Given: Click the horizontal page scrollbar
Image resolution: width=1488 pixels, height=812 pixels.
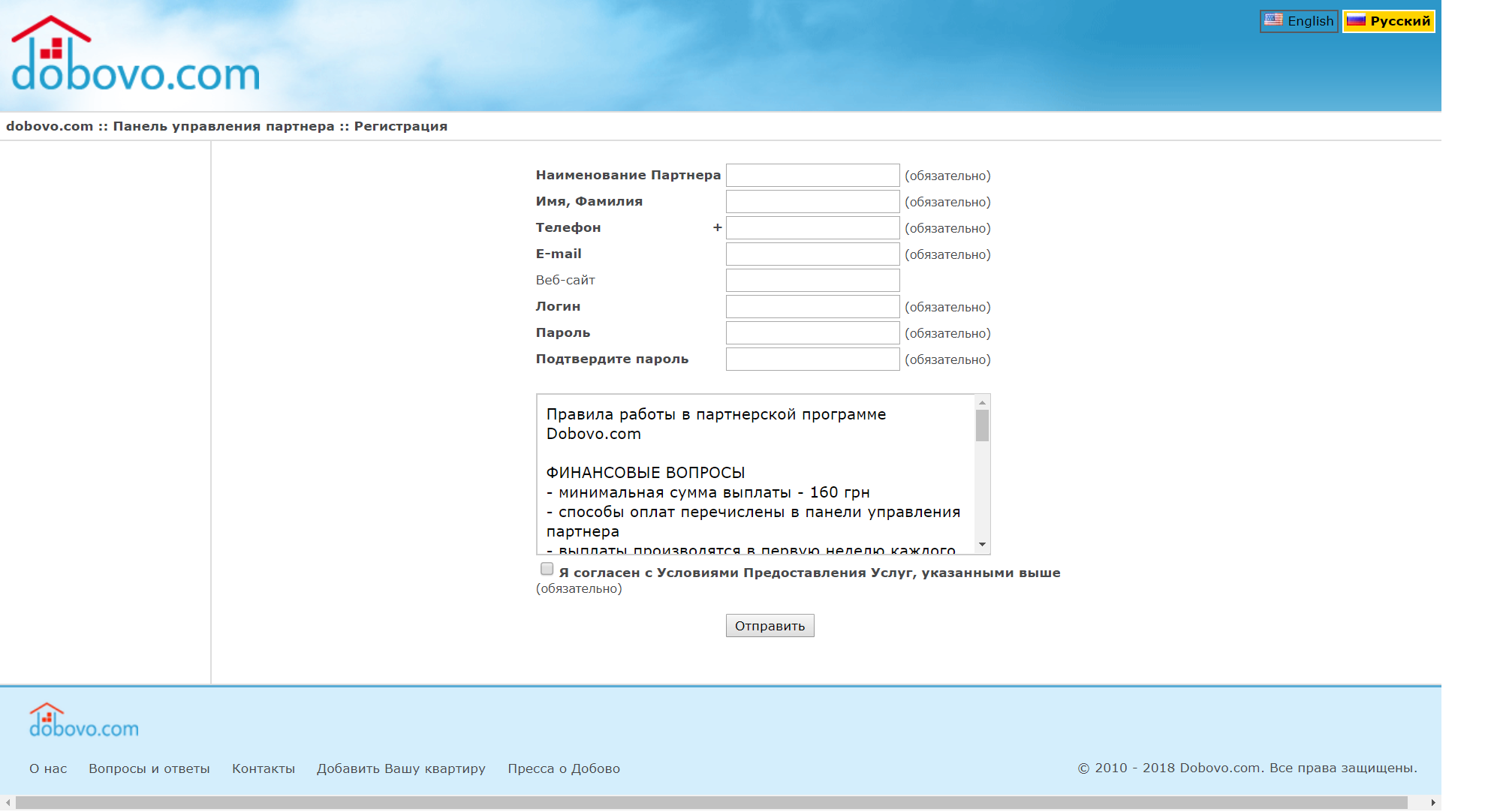Looking at the screenshot, I should 712,803.
